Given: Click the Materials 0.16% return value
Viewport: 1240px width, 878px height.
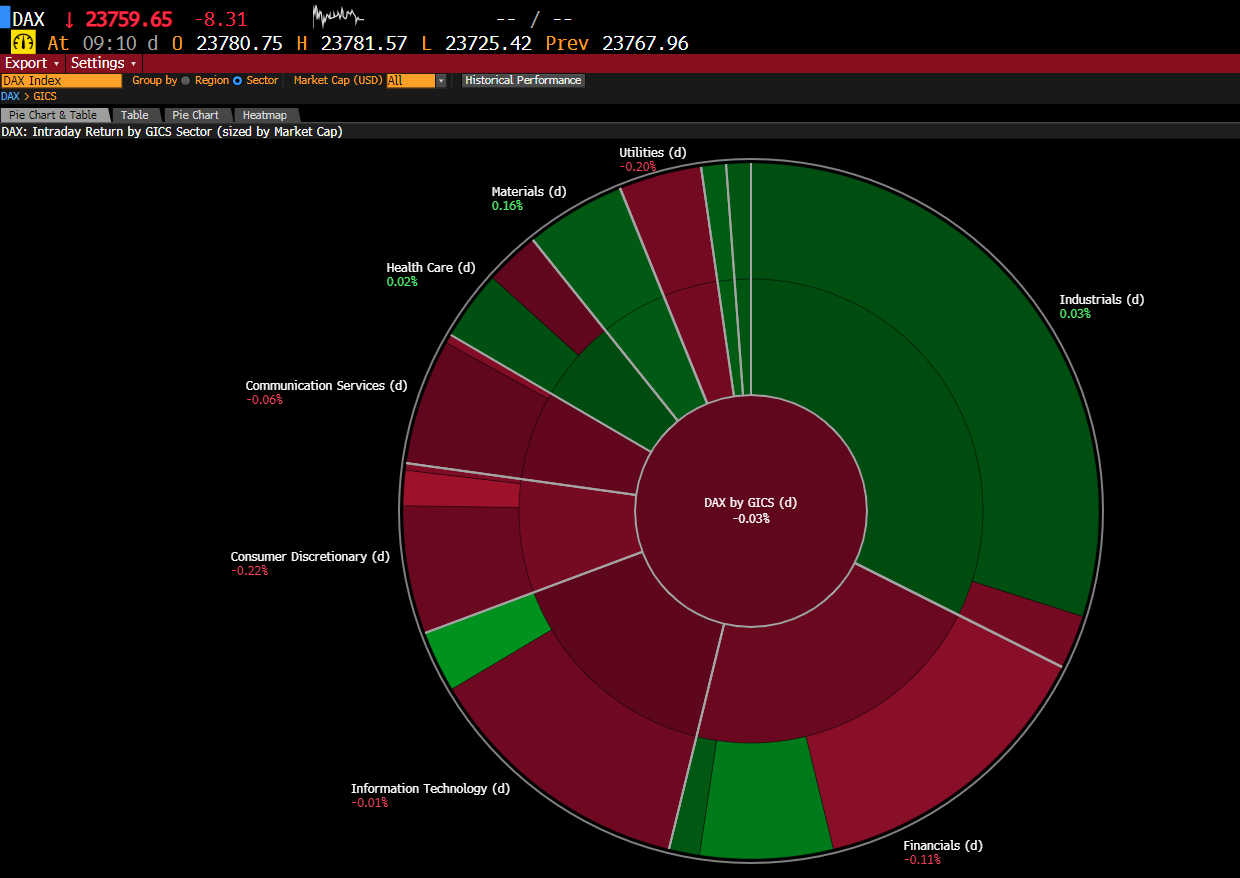Looking at the screenshot, I should tap(507, 205).
